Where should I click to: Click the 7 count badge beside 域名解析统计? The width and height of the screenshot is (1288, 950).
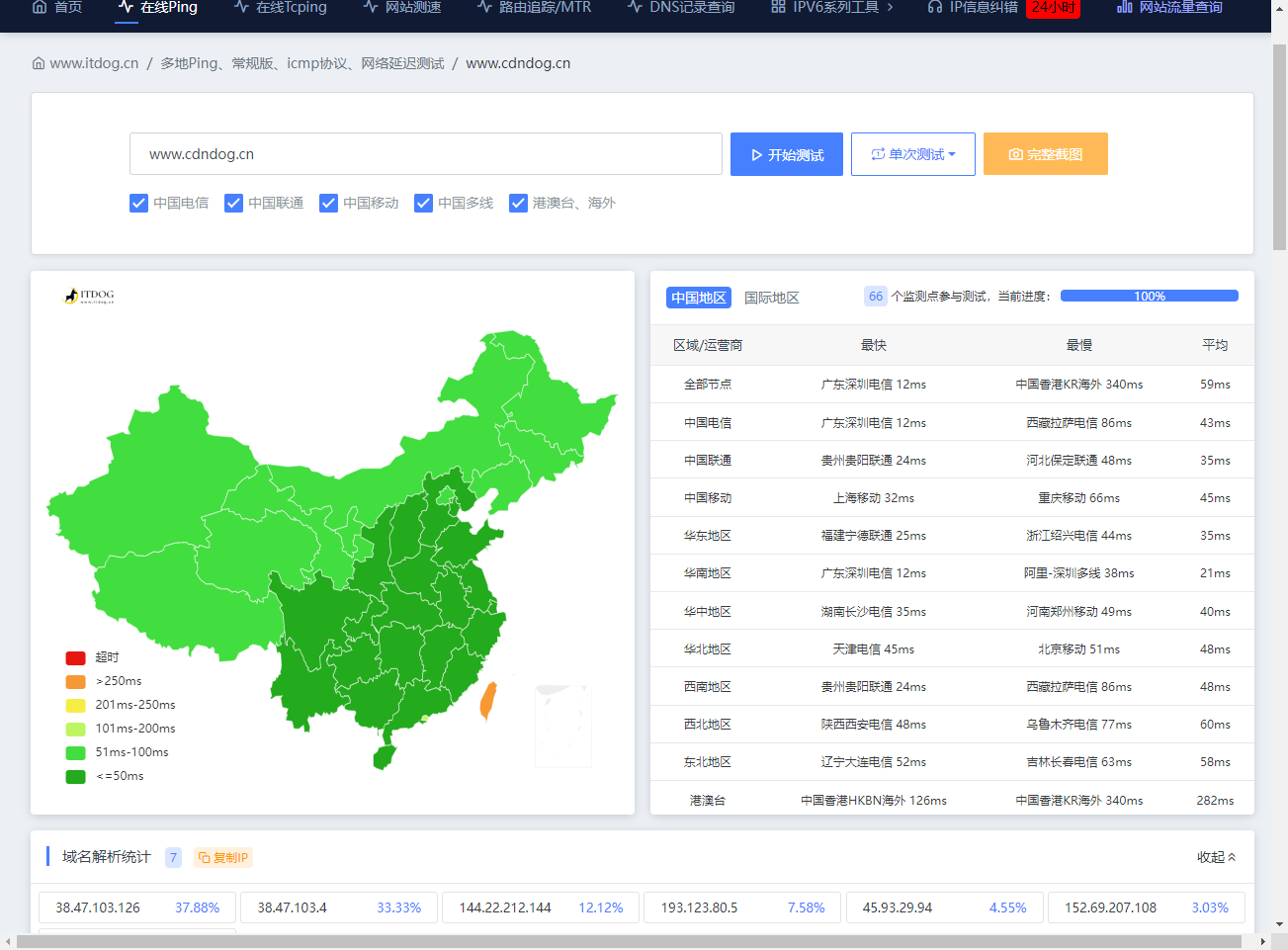click(x=173, y=858)
